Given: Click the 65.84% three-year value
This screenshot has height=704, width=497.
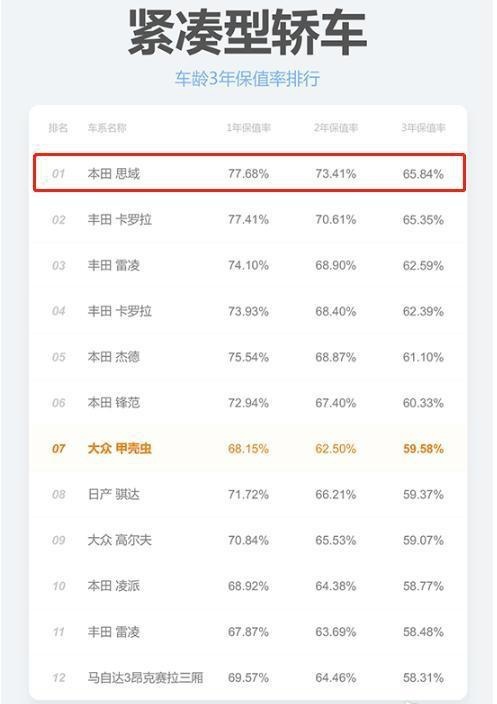Looking at the screenshot, I should point(423,174).
